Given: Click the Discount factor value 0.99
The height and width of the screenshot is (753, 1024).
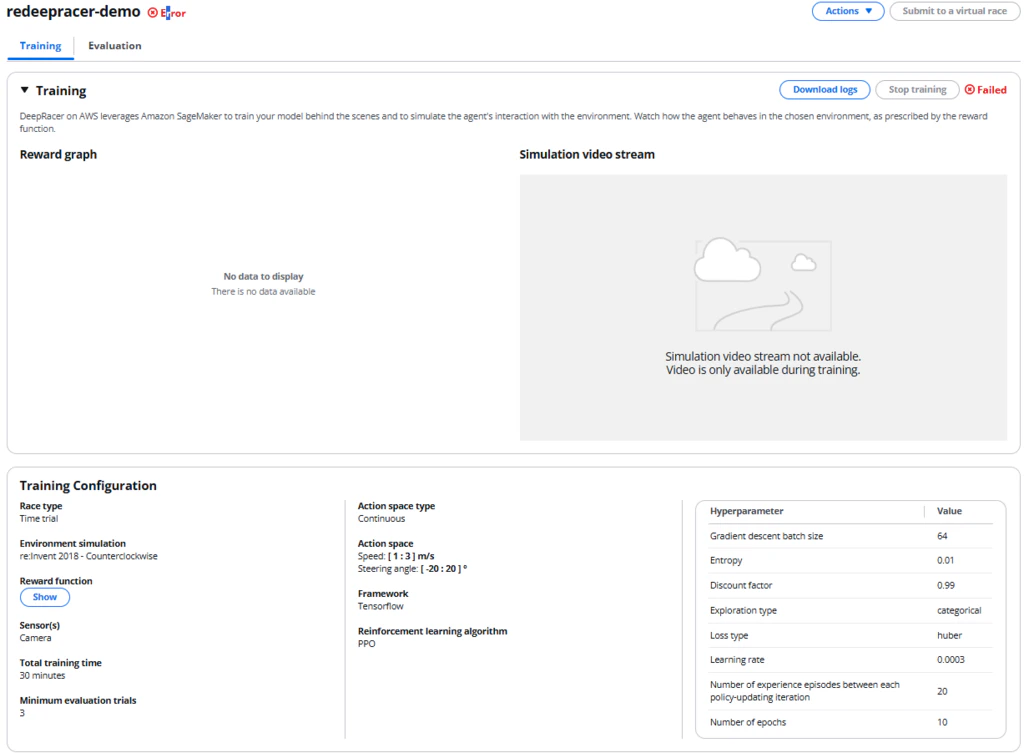Looking at the screenshot, I should 946,586.
